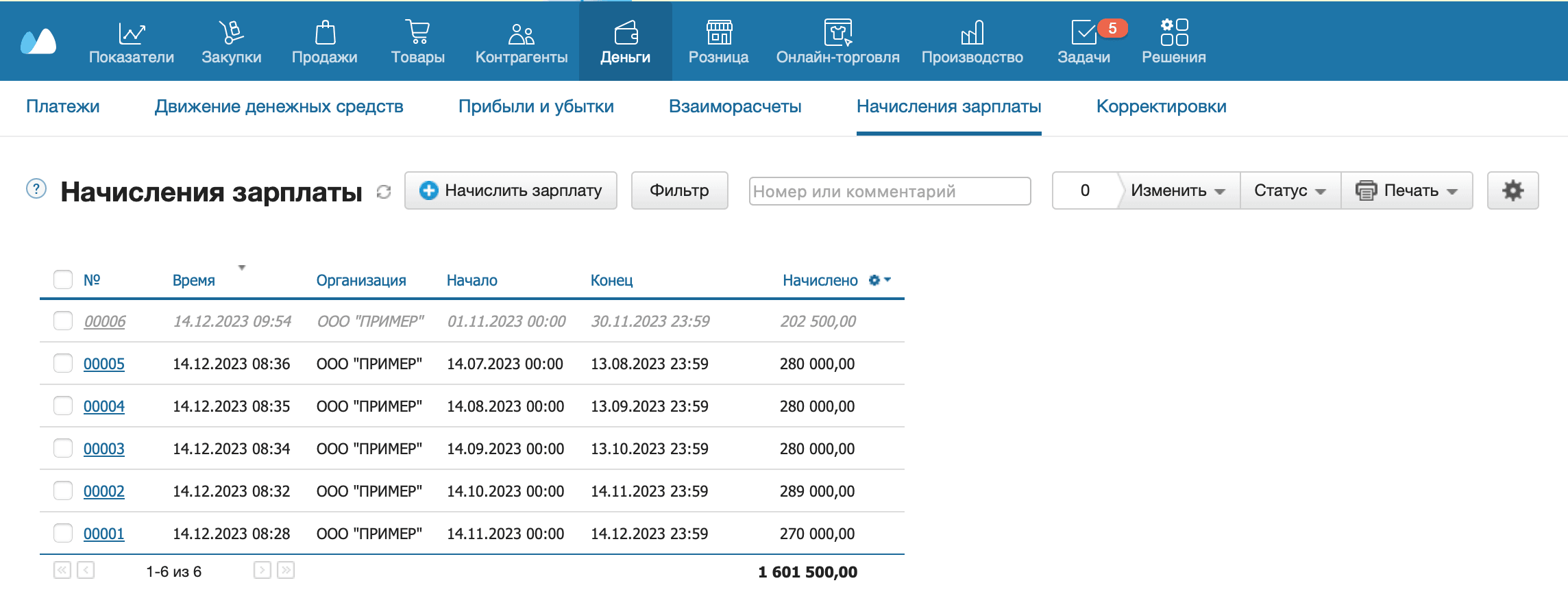Click amount 289 000,00 in row 00002
This screenshot has height=596, width=1568.
click(818, 491)
